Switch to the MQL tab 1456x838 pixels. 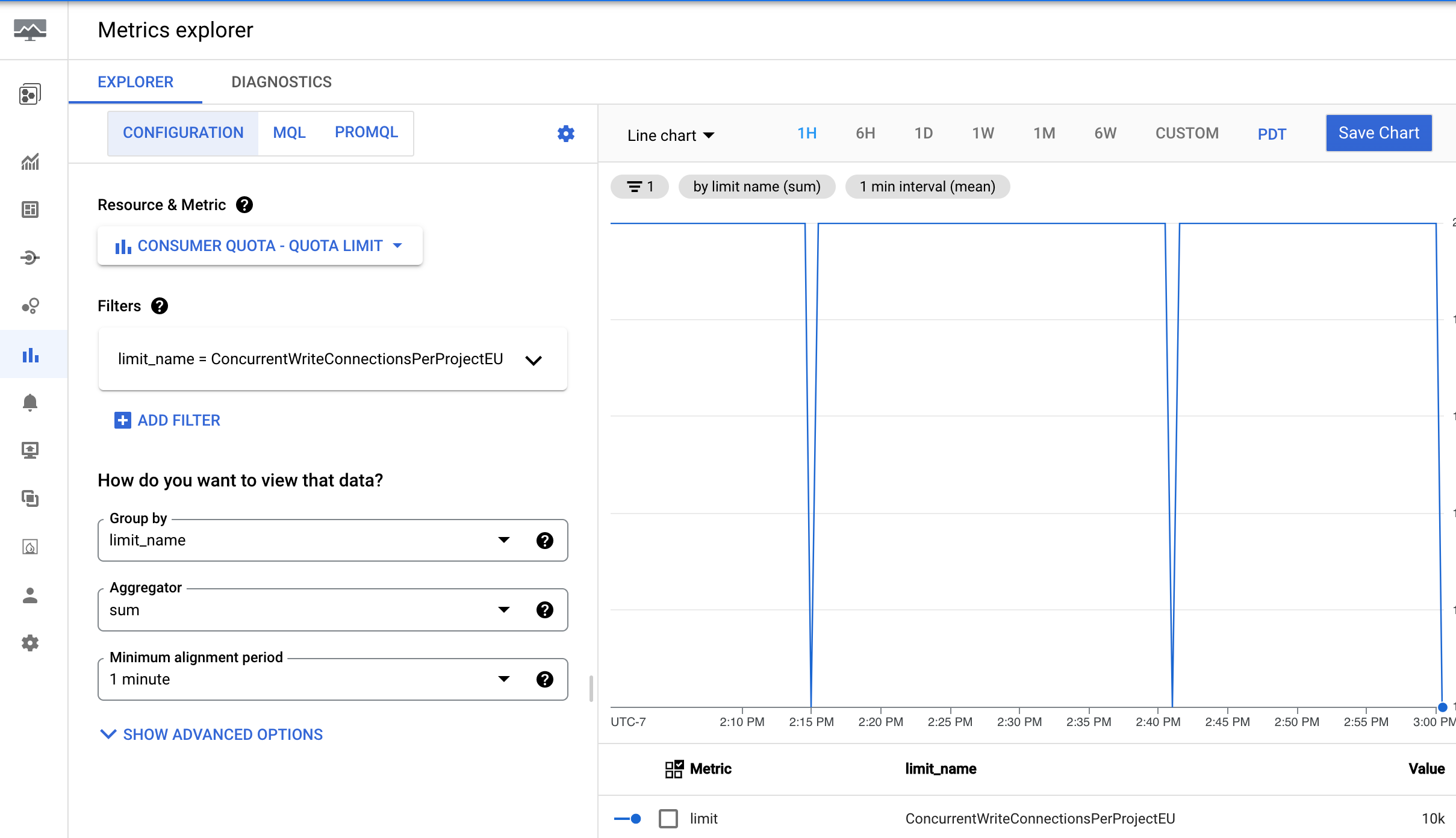click(x=289, y=132)
